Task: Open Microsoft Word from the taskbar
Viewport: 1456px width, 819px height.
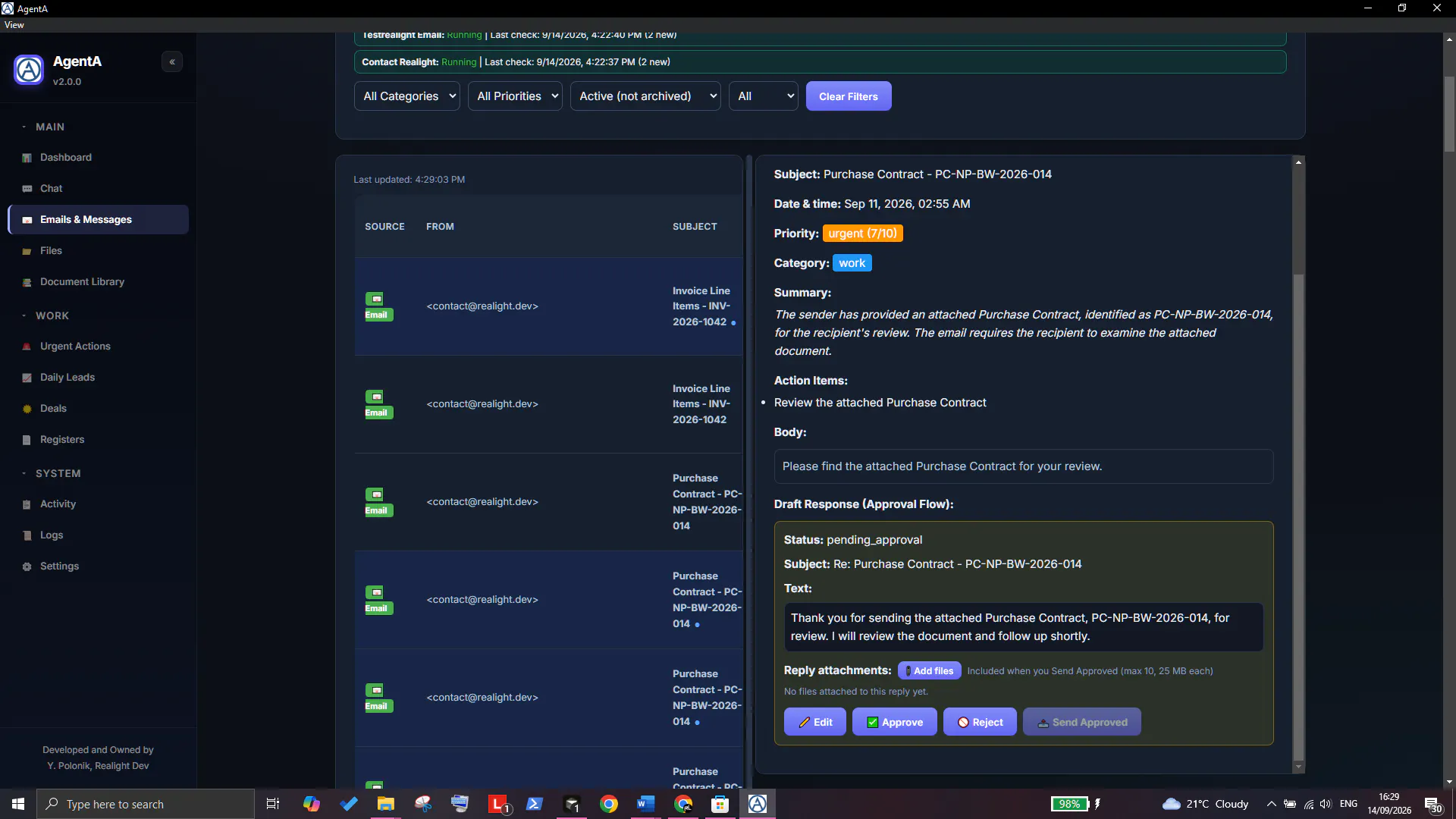Action: [x=645, y=805]
